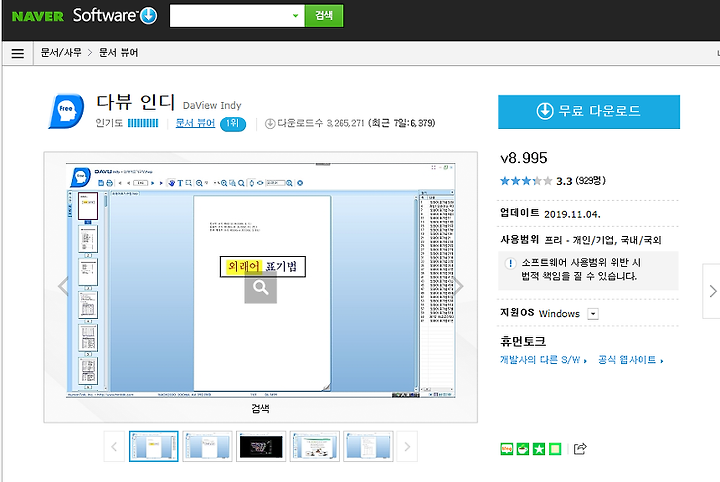This screenshot has height=482, width=720.
Task: Show next screenshot with right arrow on preview
Action: click(458, 286)
